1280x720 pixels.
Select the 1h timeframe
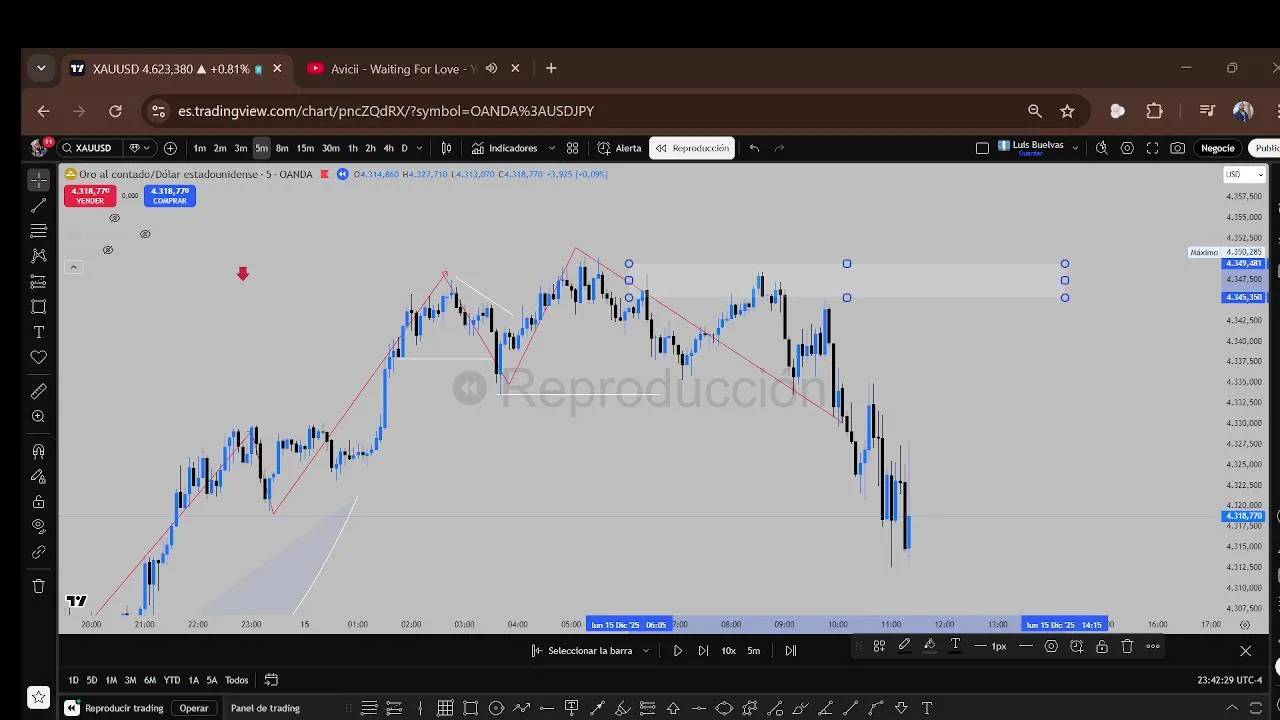coord(352,148)
